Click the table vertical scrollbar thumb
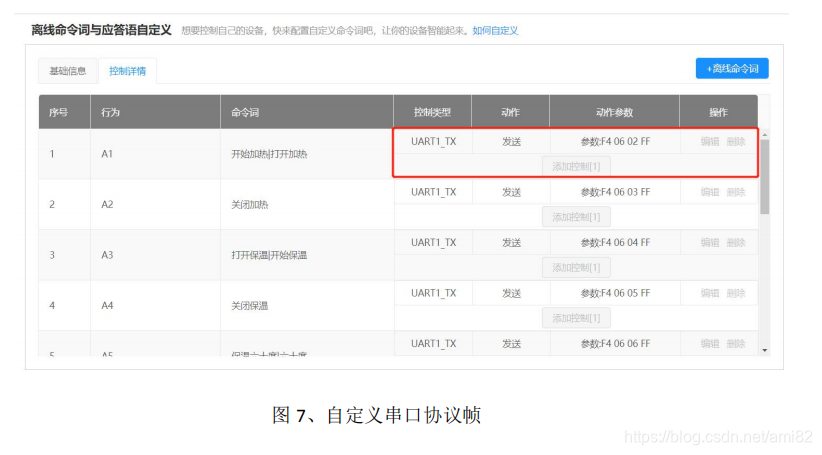The width and height of the screenshot is (822, 455). click(x=765, y=177)
